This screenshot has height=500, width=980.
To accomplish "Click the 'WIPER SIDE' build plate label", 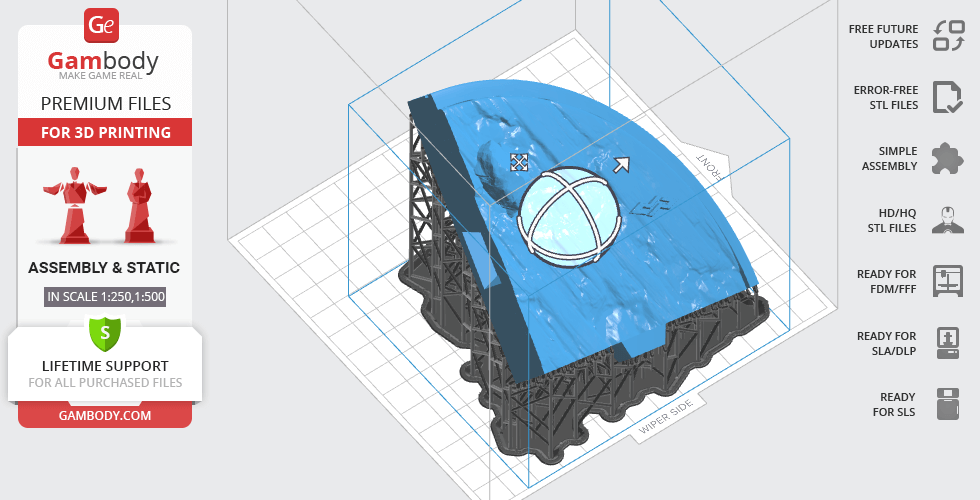I will coord(668,419).
